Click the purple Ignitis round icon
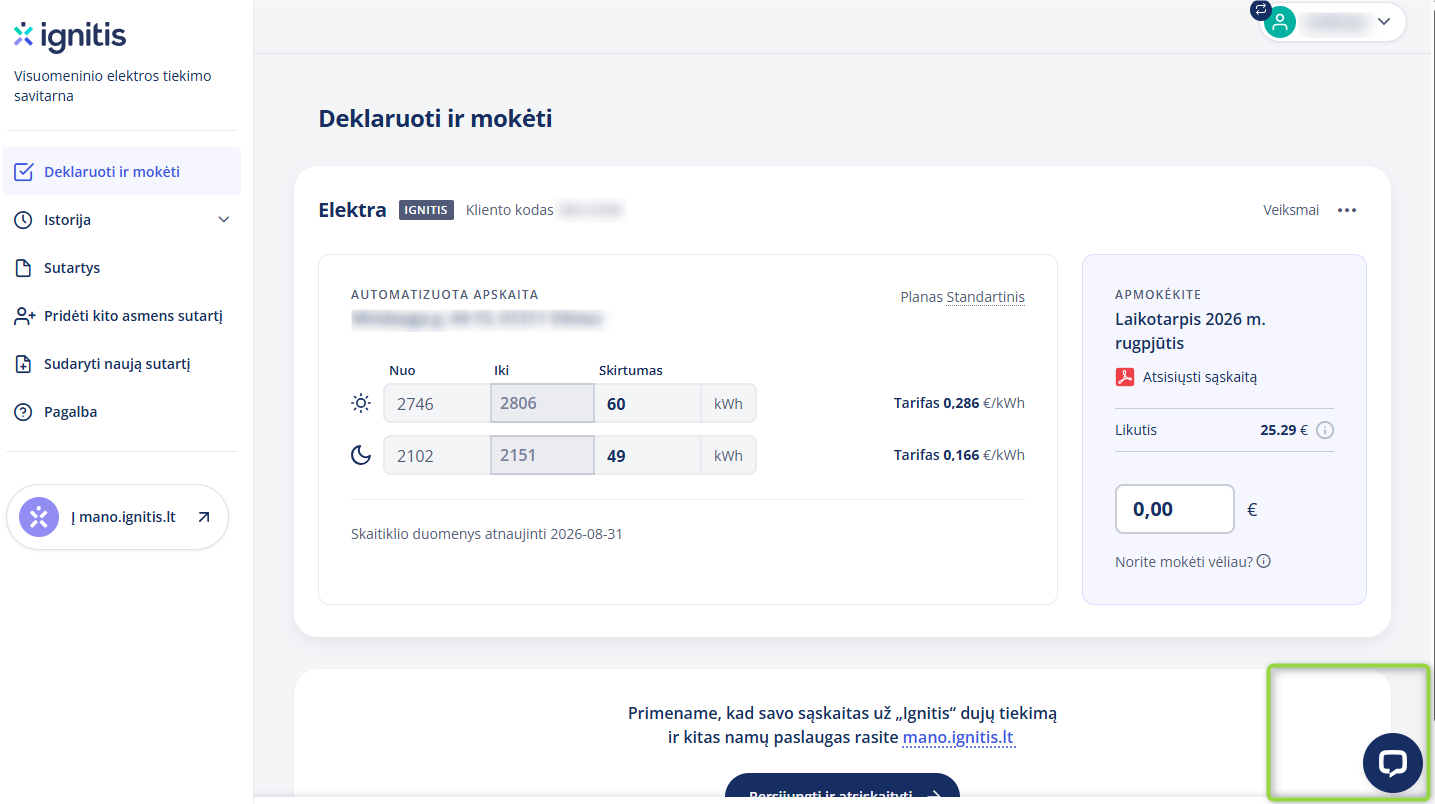Image resolution: width=1435 pixels, height=804 pixels. tap(39, 517)
